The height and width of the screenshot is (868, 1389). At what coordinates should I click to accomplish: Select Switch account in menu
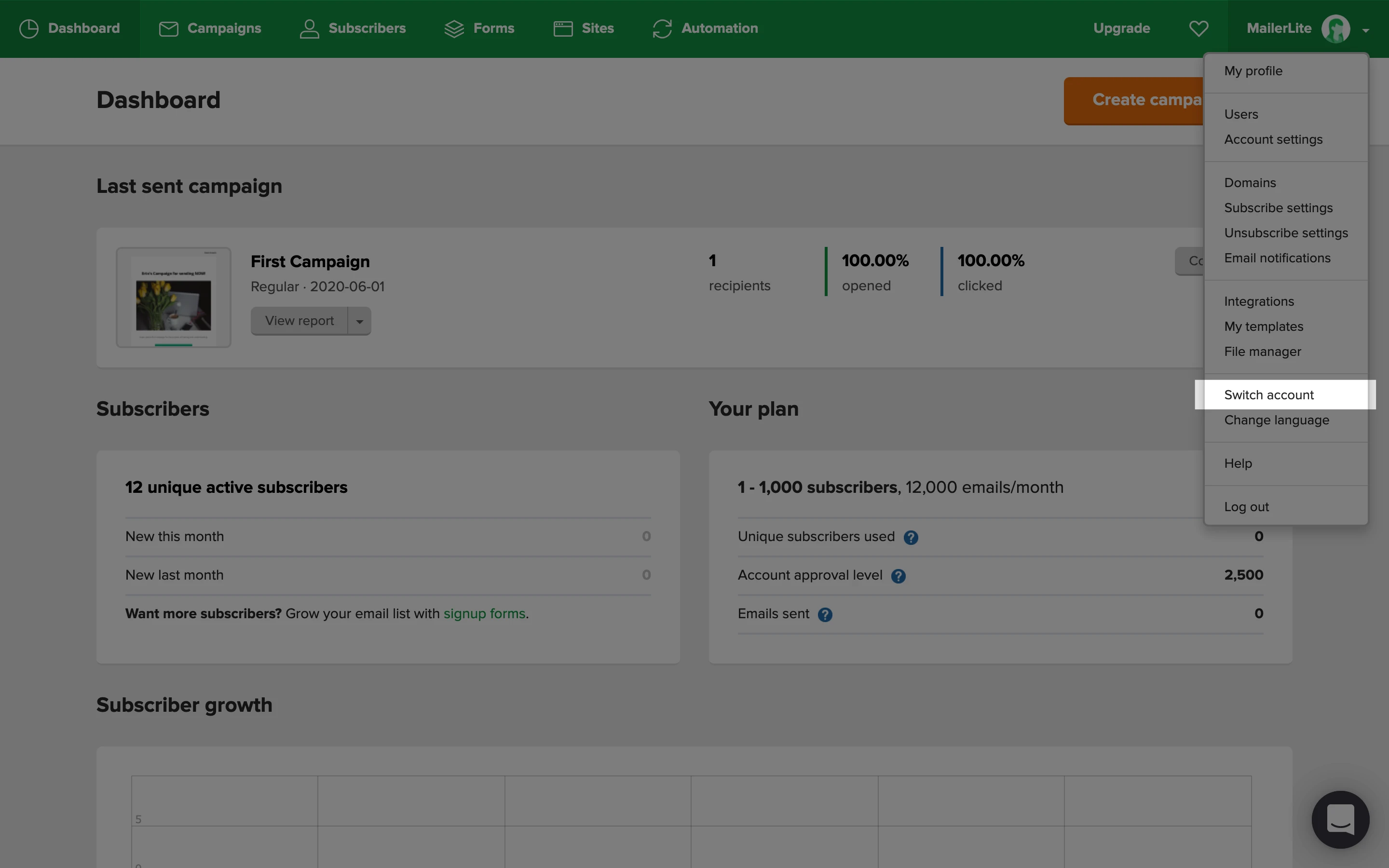[x=1268, y=395]
